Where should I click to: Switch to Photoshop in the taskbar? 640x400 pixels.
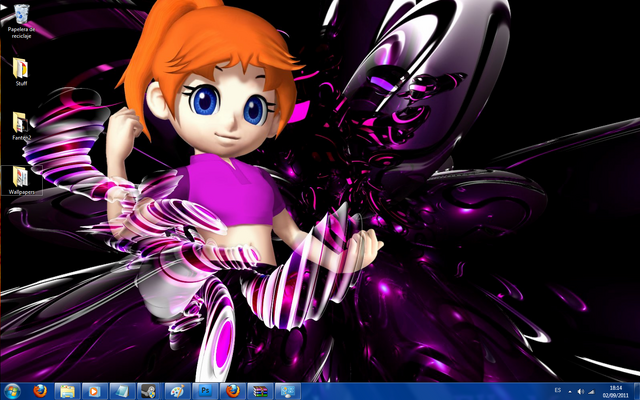click(x=205, y=391)
